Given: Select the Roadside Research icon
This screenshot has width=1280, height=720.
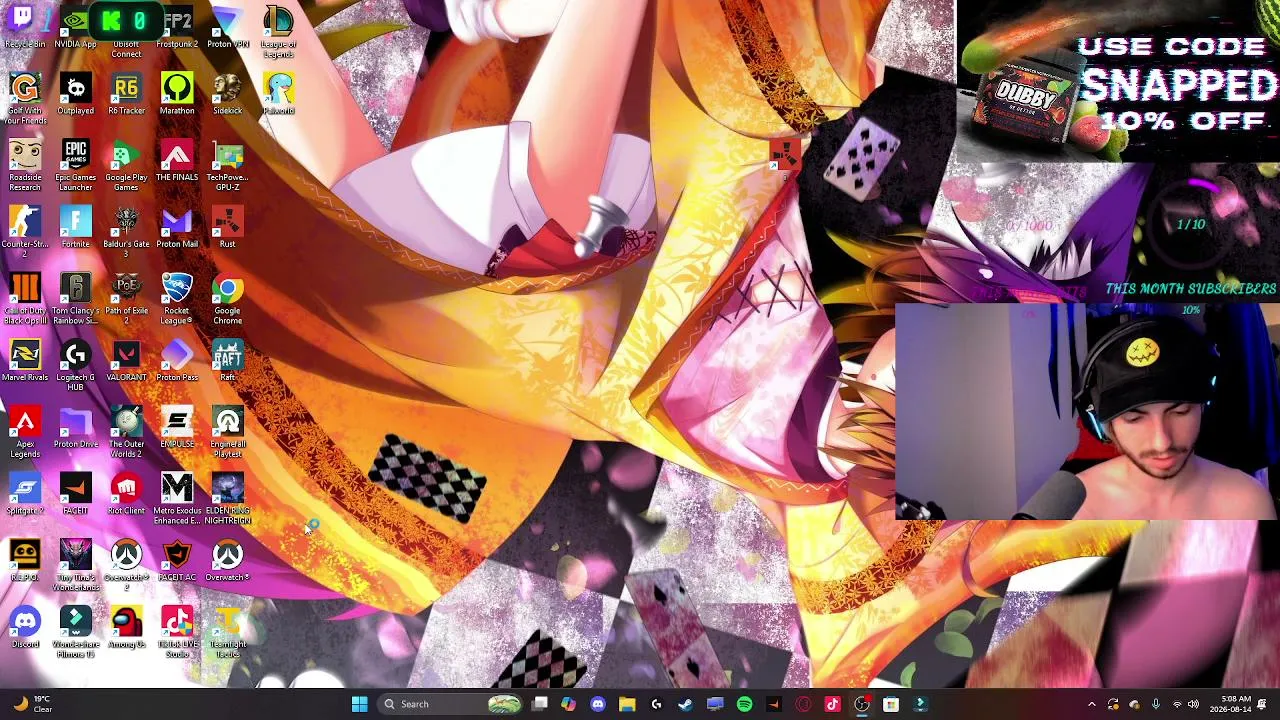Looking at the screenshot, I should 25,165.
